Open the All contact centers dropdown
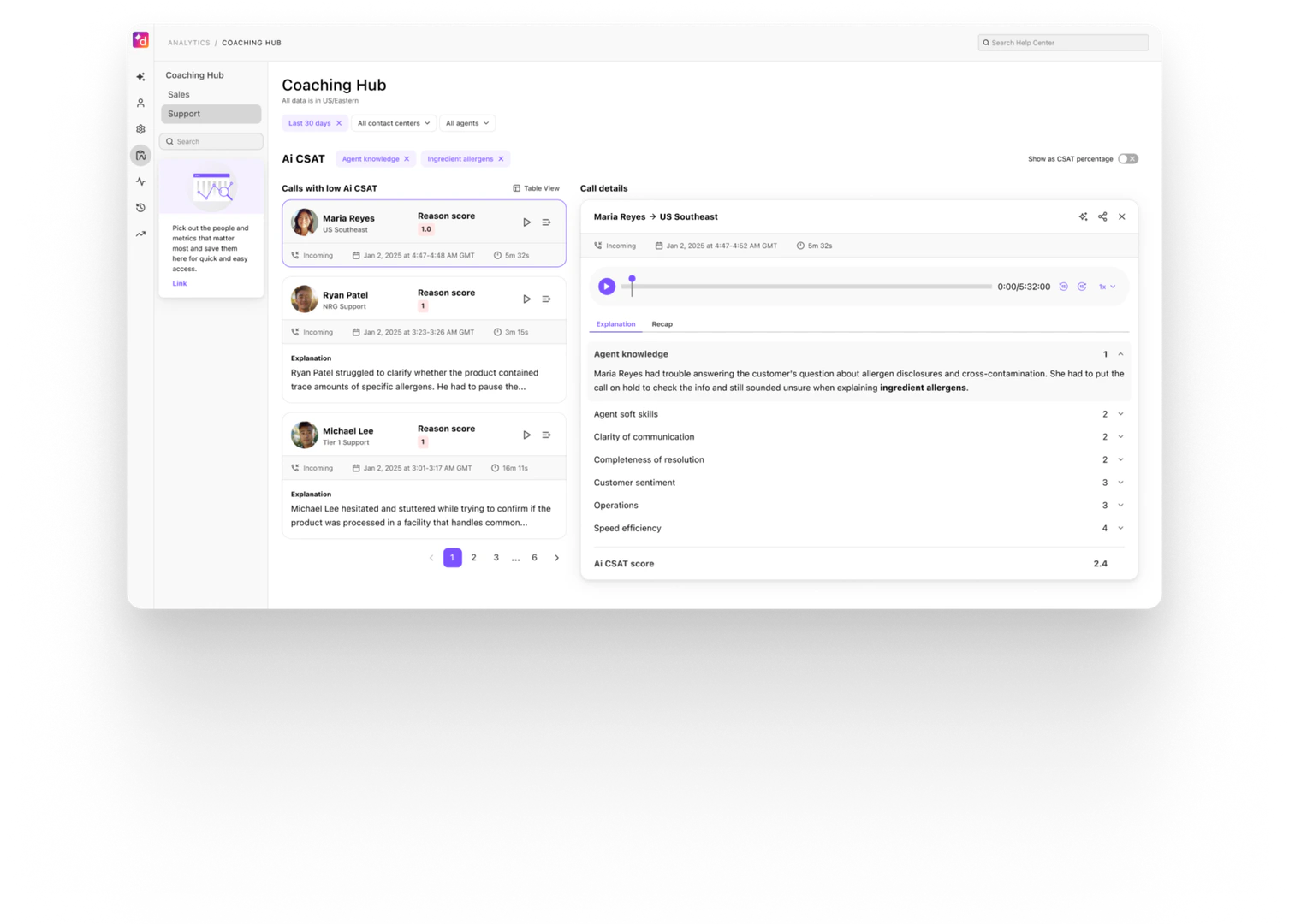This screenshot has height=924, width=1289. point(393,123)
